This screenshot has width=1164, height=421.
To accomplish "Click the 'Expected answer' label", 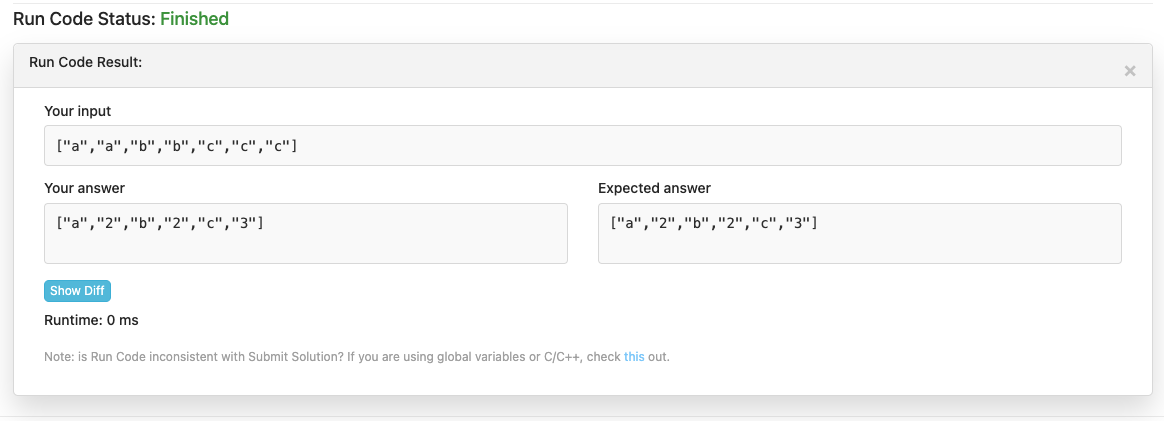I will 654,189.
